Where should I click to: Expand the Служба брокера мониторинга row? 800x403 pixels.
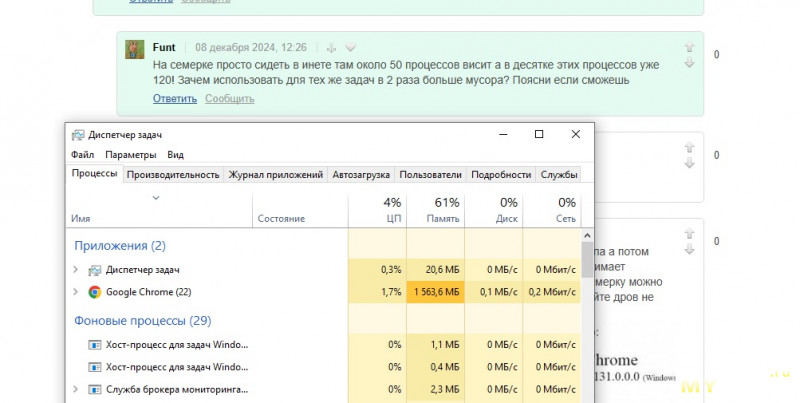76,389
